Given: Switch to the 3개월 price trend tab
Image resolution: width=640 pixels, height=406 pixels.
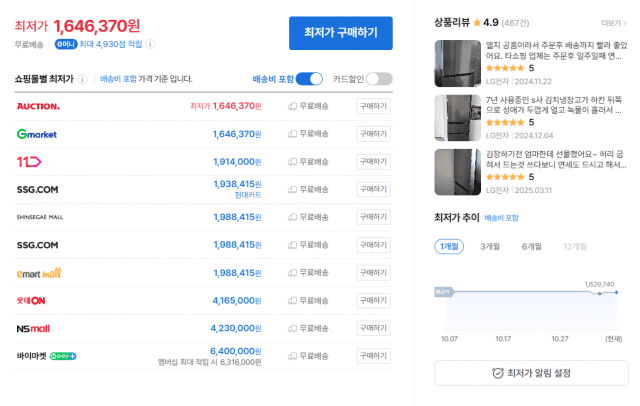Looking at the screenshot, I should click(x=490, y=246).
